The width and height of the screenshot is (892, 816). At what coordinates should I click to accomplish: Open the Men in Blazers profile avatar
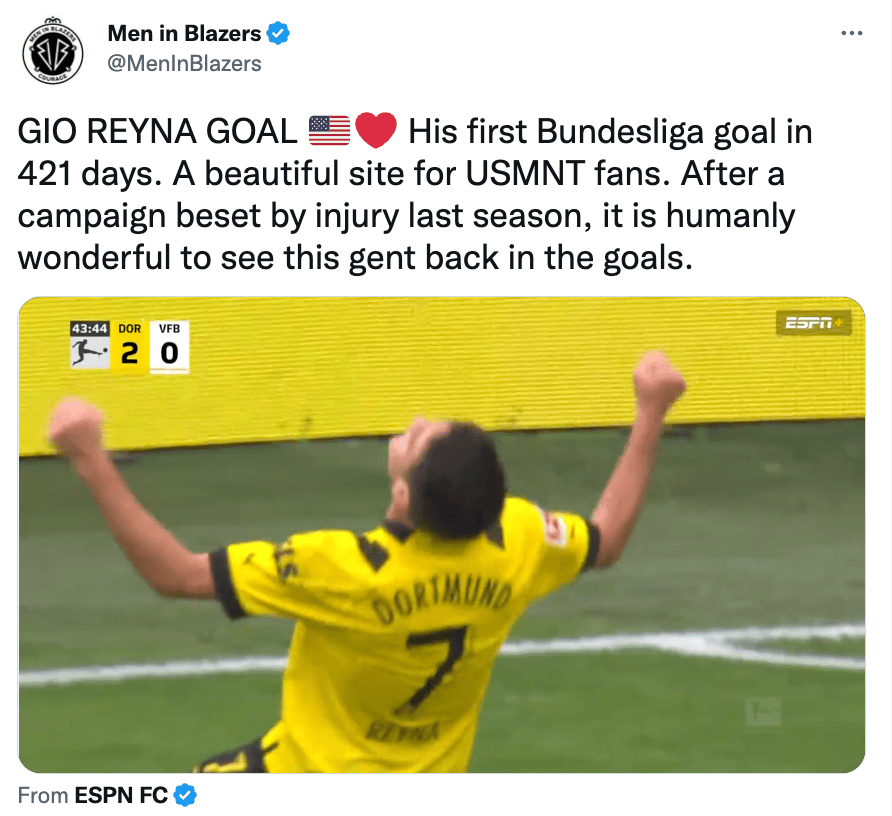point(53,51)
